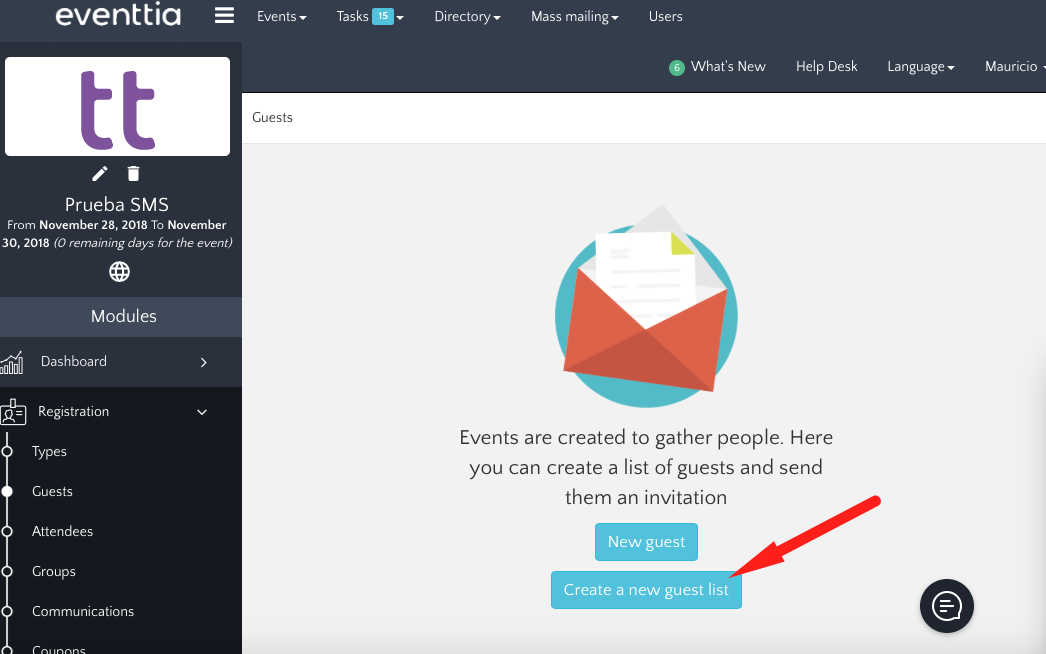Screen dimensions: 1046x654
Task: Click the Dashboard chart icon
Action: click(12, 362)
